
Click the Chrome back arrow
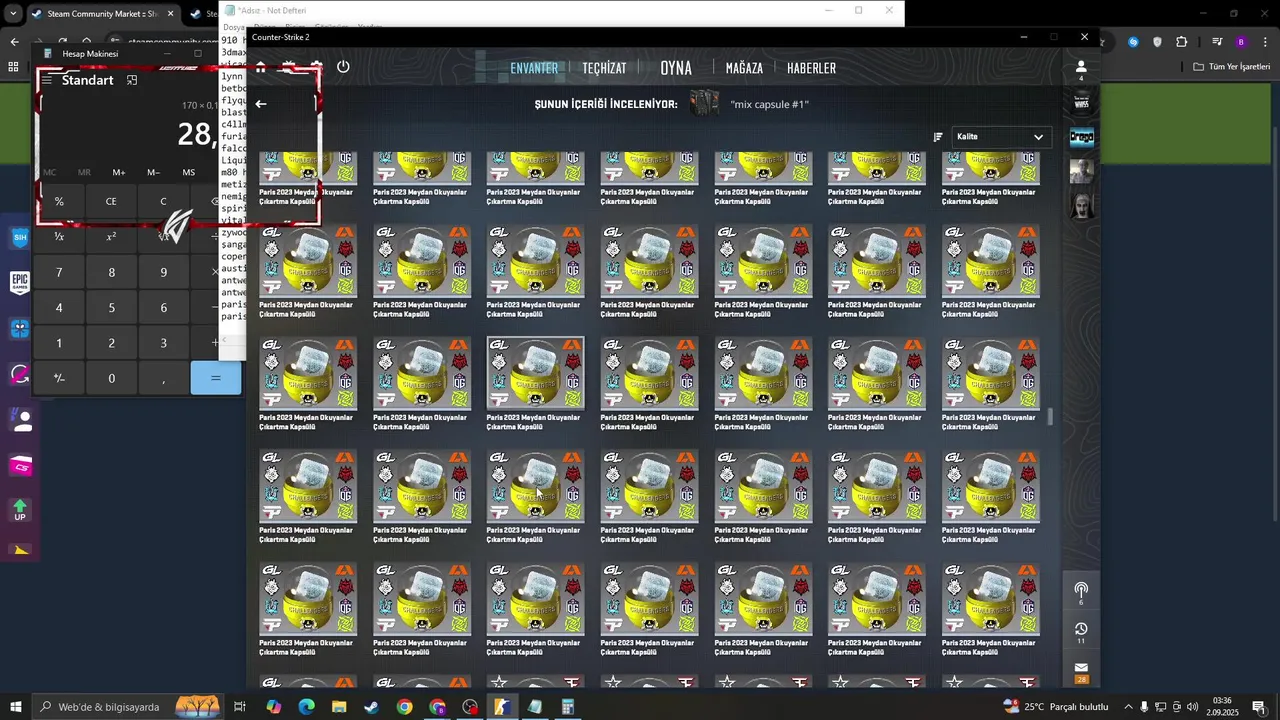(x=14, y=42)
